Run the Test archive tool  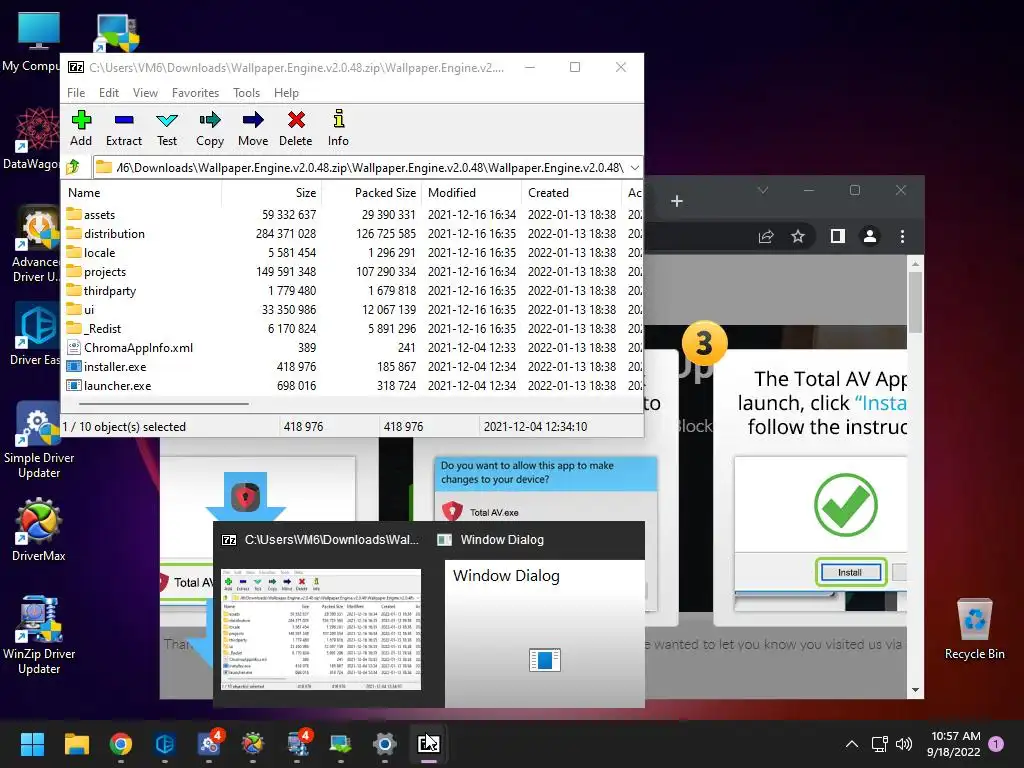tap(167, 128)
